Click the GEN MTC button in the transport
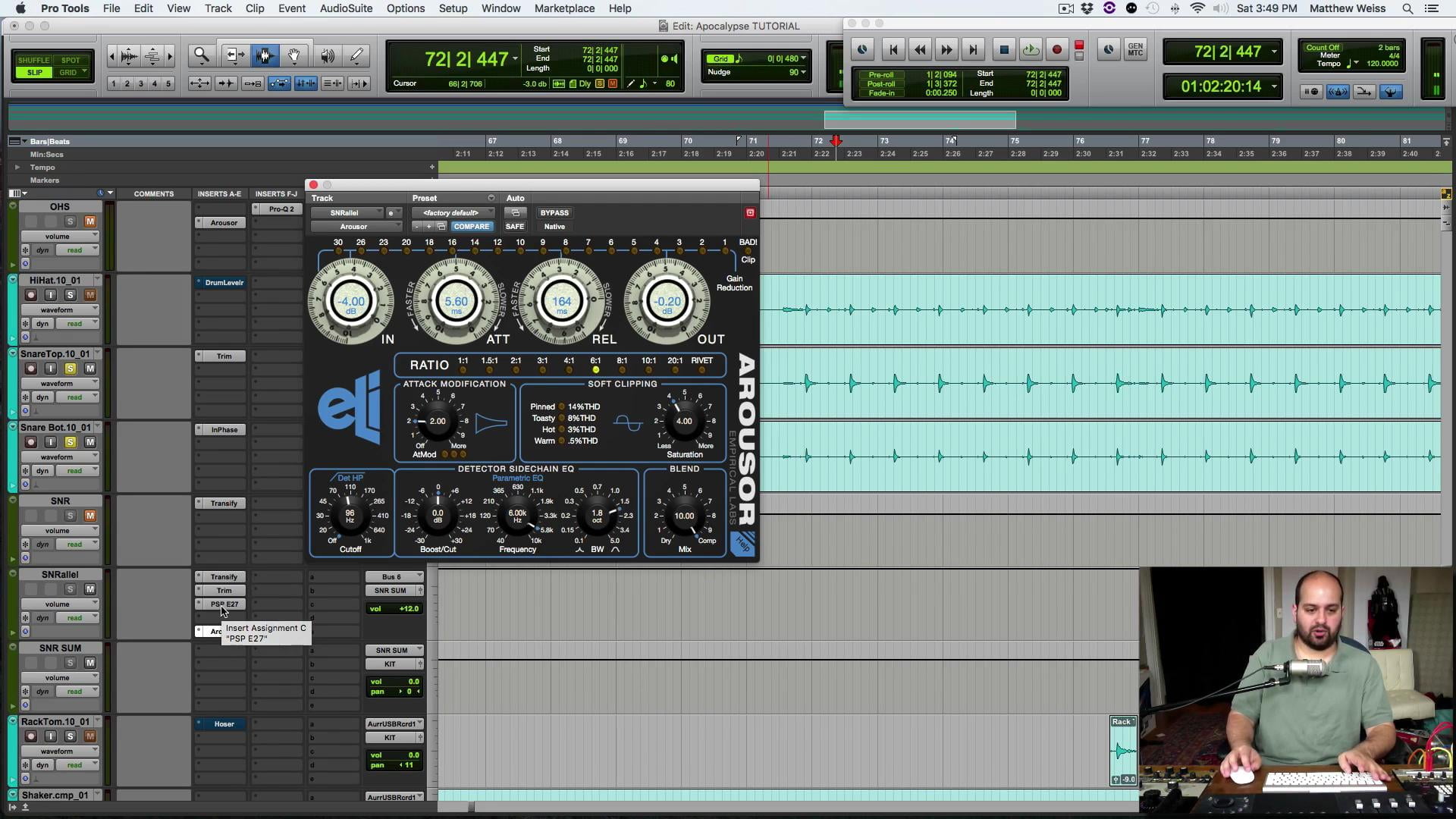1456x819 pixels. click(x=1136, y=50)
